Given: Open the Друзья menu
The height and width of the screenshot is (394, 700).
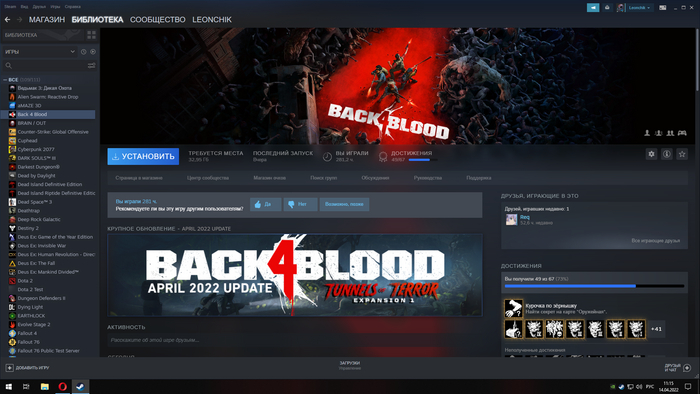Looking at the screenshot, I should [x=39, y=7].
